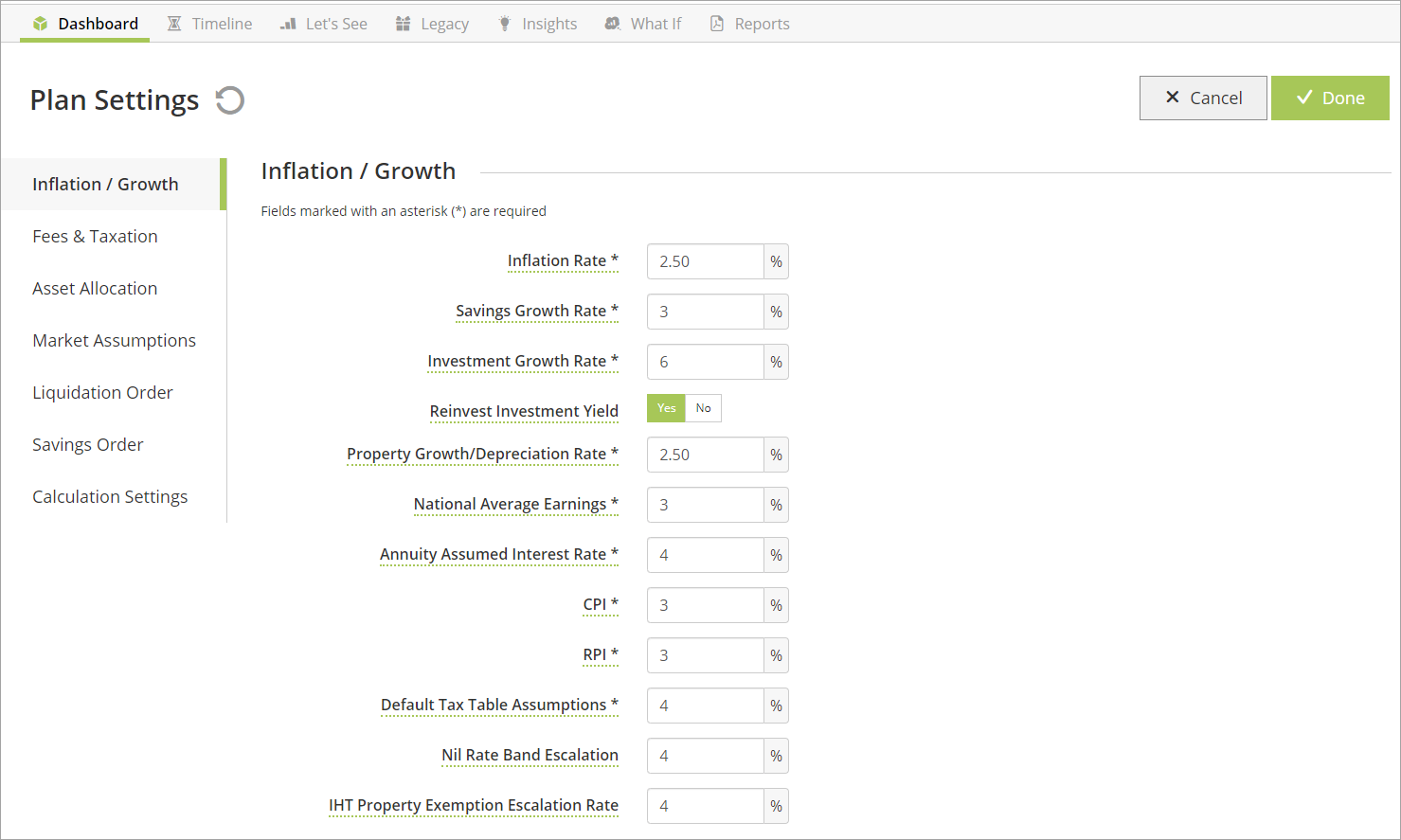Cancel the plan settings changes
Viewport: 1401px width, 840px height.
click(x=1203, y=98)
